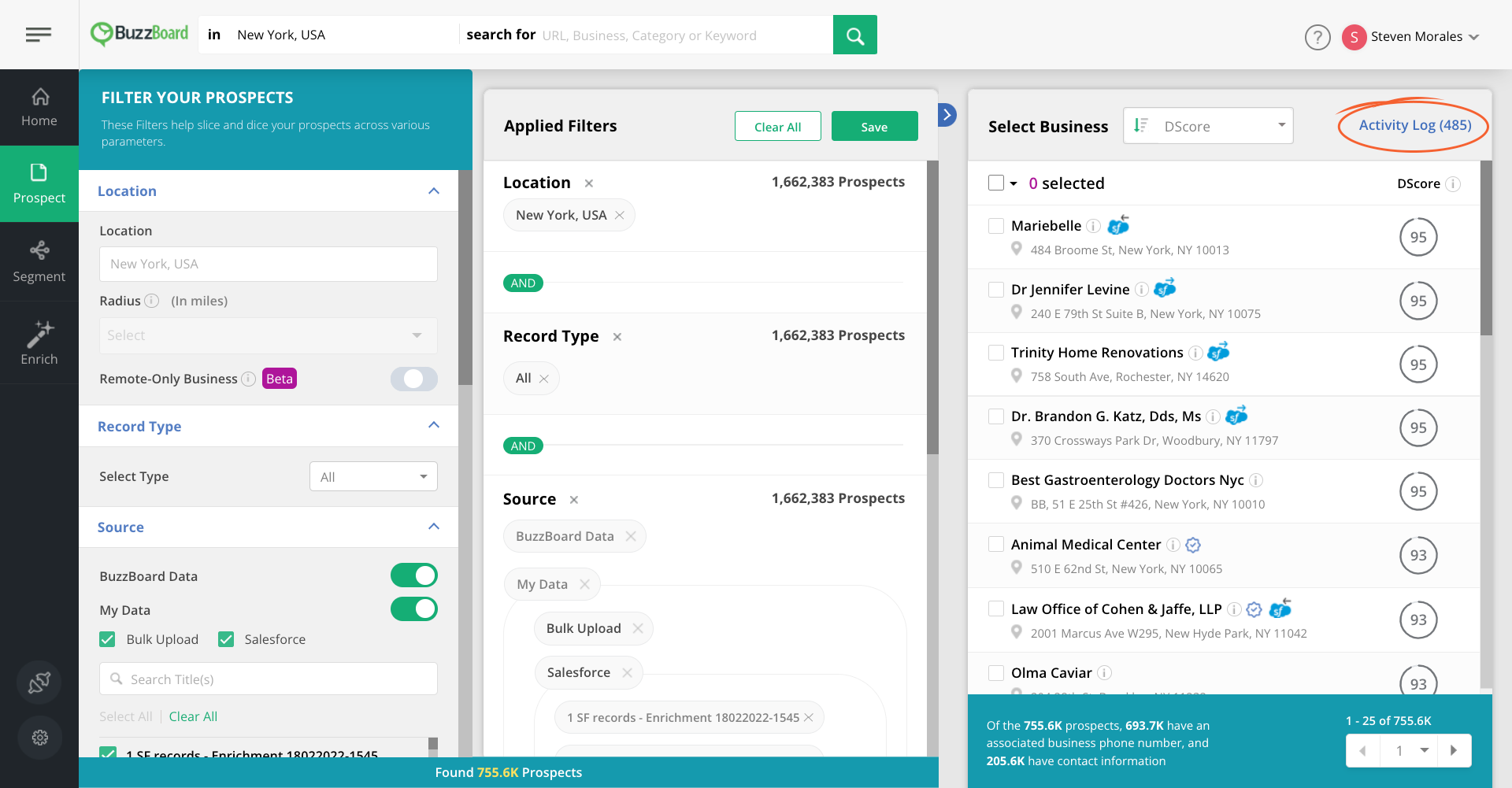This screenshot has width=1512, height=788.
Task: Open the help question mark icon
Action: (x=1317, y=37)
